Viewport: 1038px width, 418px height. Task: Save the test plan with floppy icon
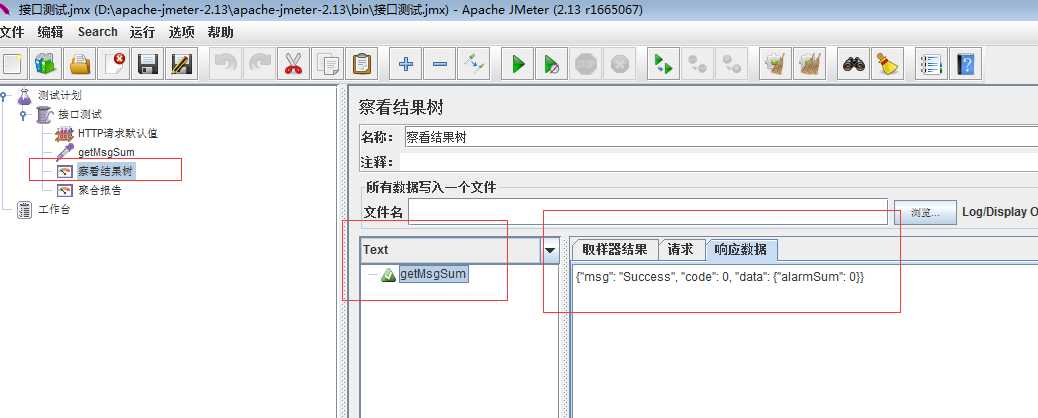click(x=148, y=64)
